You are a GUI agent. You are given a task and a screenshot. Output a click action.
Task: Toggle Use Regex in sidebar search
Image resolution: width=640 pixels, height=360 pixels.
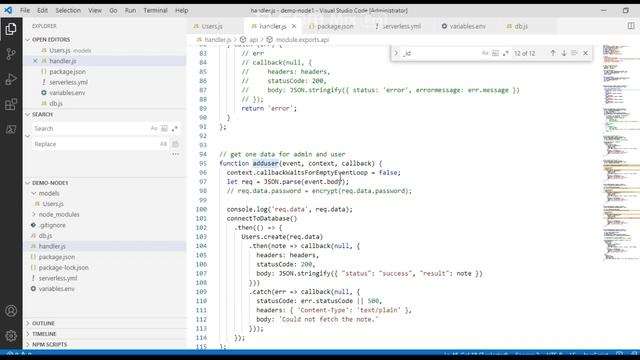coord(175,128)
